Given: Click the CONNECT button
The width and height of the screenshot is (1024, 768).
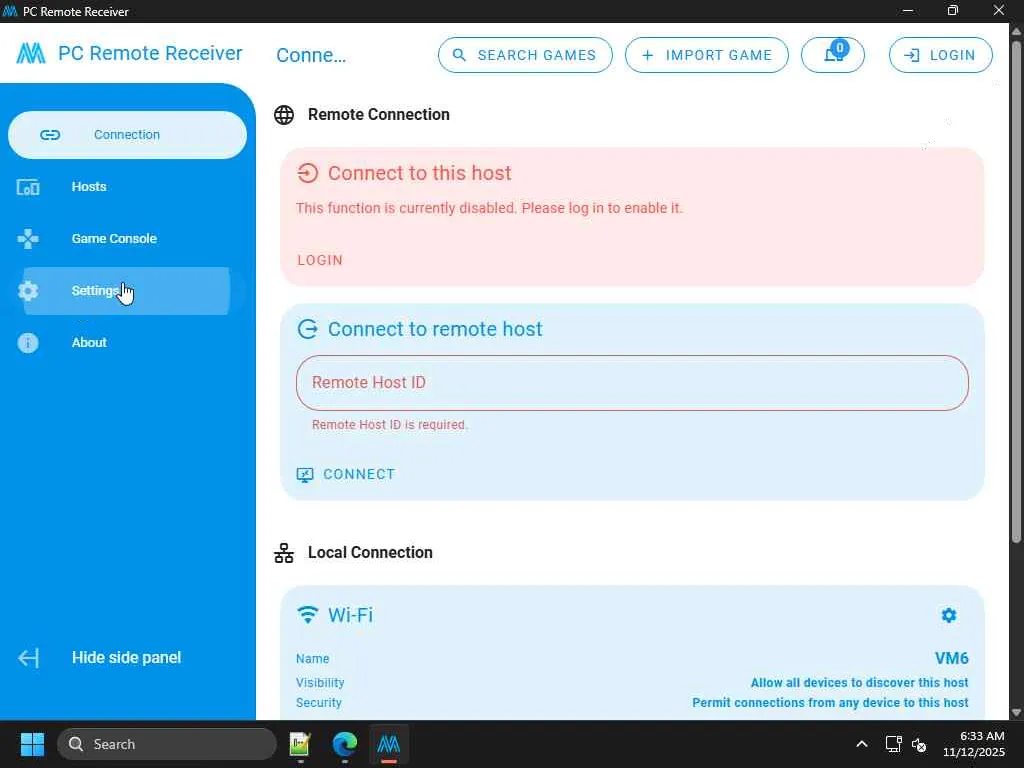Looking at the screenshot, I should click(x=346, y=474).
